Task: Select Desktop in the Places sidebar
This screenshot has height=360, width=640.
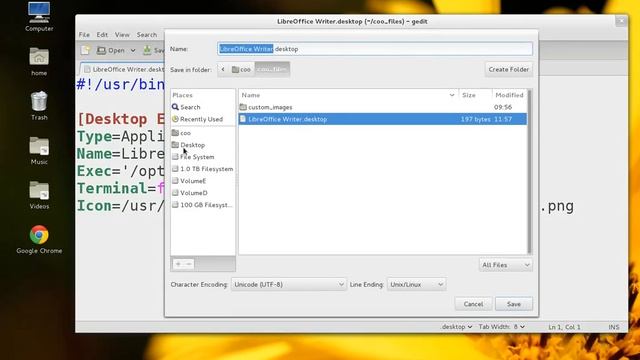Action: tap(203, 145)
